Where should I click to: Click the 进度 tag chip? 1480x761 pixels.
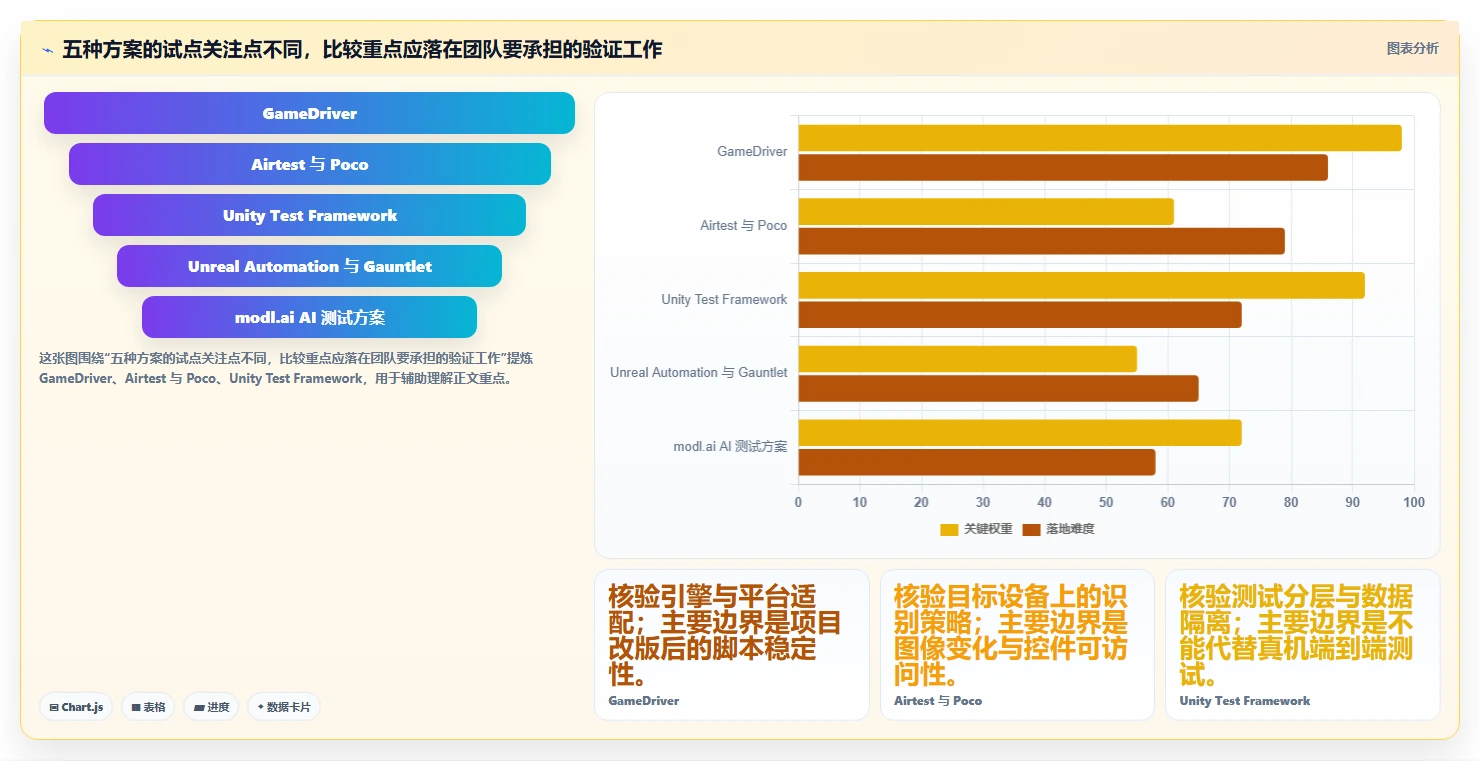click(211, 707)
